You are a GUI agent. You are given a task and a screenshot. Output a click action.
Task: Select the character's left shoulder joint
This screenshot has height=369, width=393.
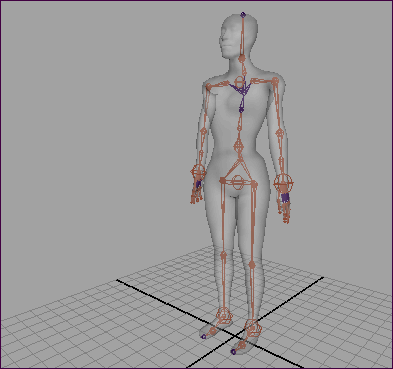pos(275,81)
